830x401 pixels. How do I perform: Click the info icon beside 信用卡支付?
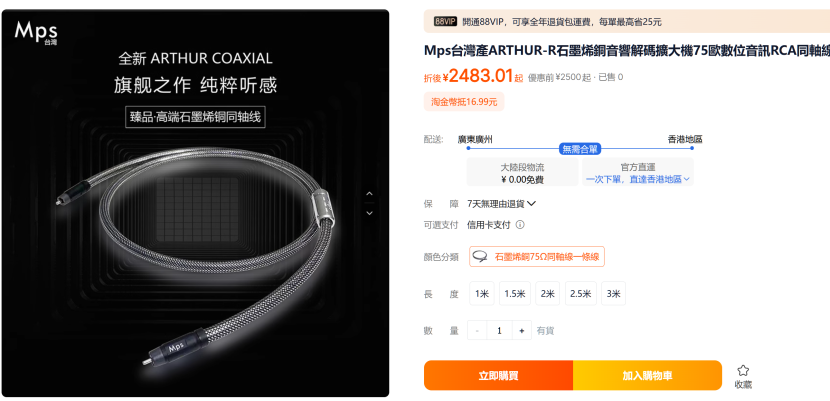pyautogui.click(x=520, y=225)
